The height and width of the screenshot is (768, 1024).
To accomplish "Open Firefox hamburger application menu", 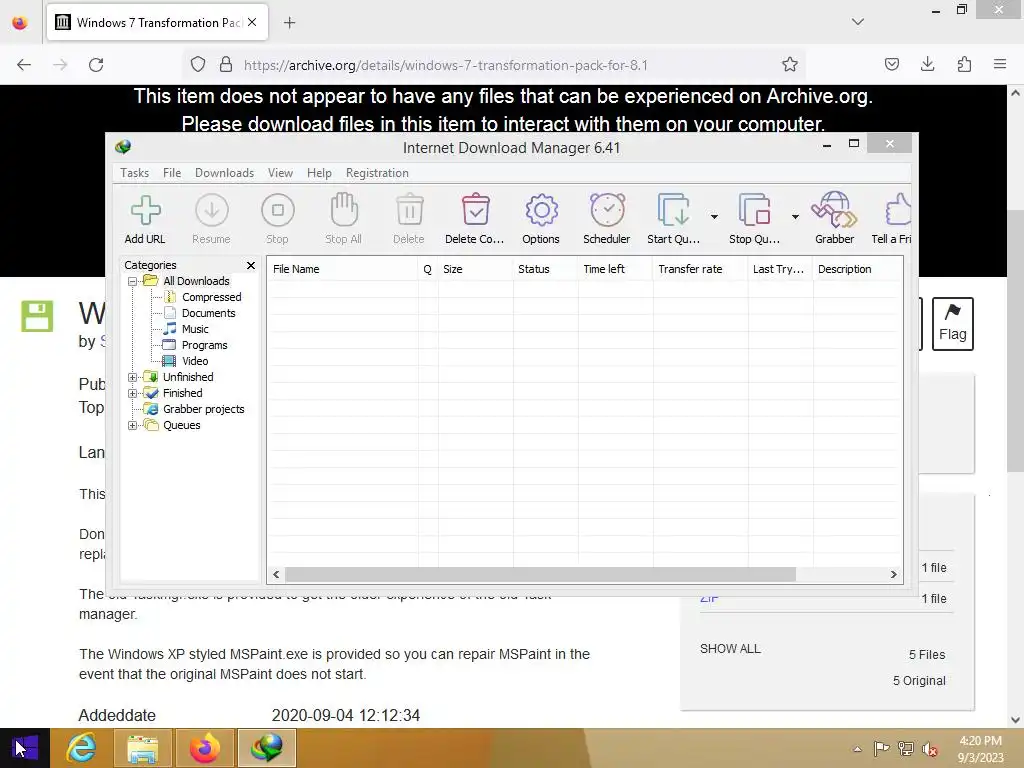I will pyautogui.click(x=1000, y=64).
